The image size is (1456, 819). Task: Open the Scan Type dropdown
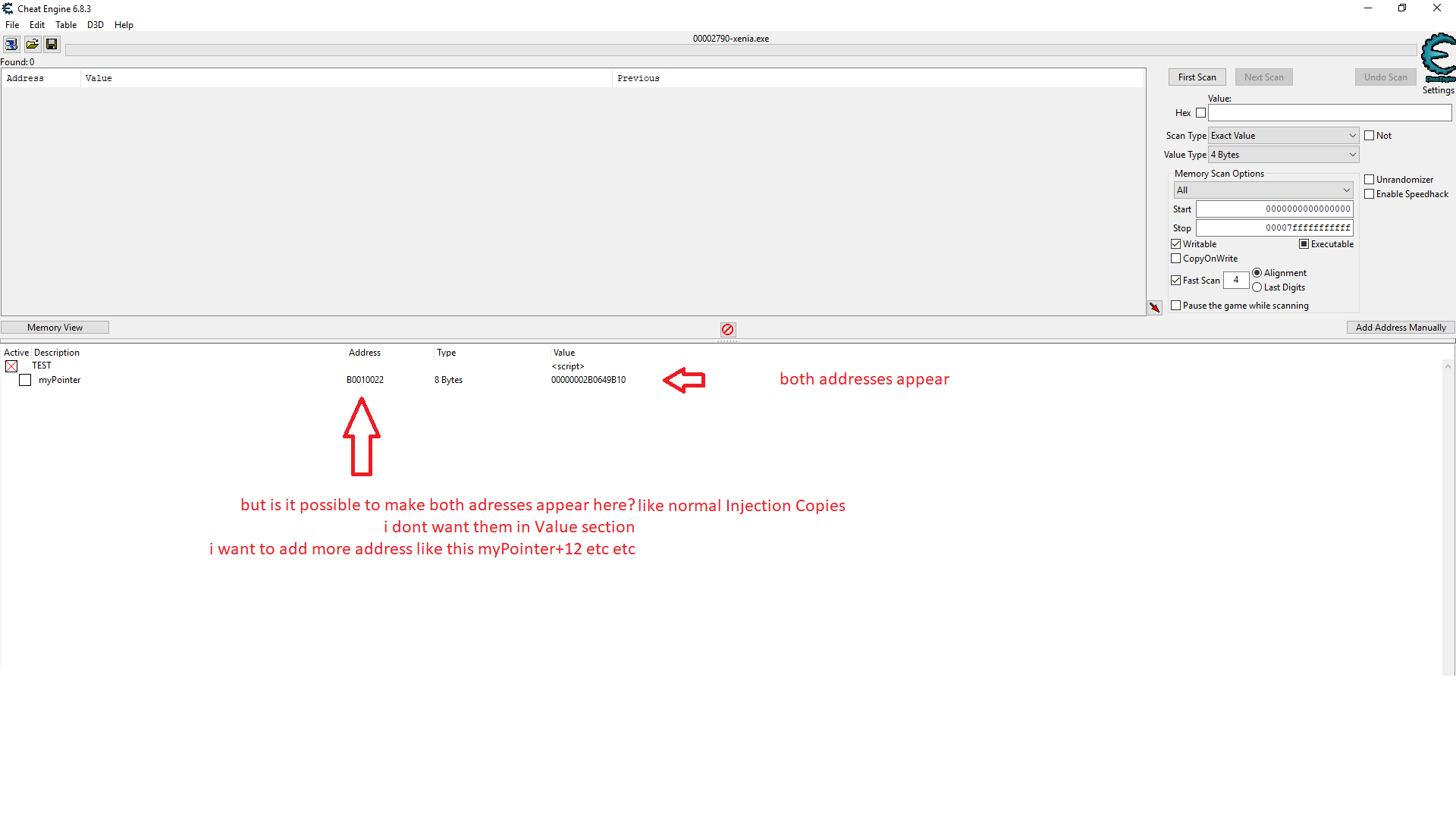tap(1283, 136)
